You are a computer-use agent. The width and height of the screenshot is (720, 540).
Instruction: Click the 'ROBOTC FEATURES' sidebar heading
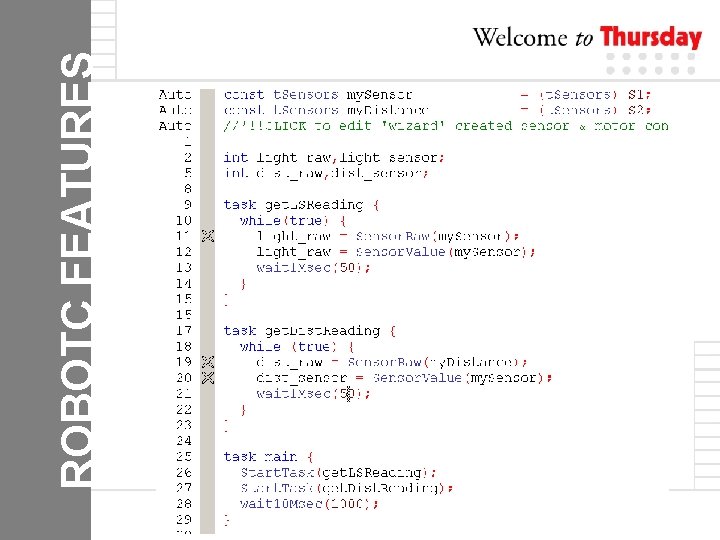pyautogui.click(x=75, y=270)
